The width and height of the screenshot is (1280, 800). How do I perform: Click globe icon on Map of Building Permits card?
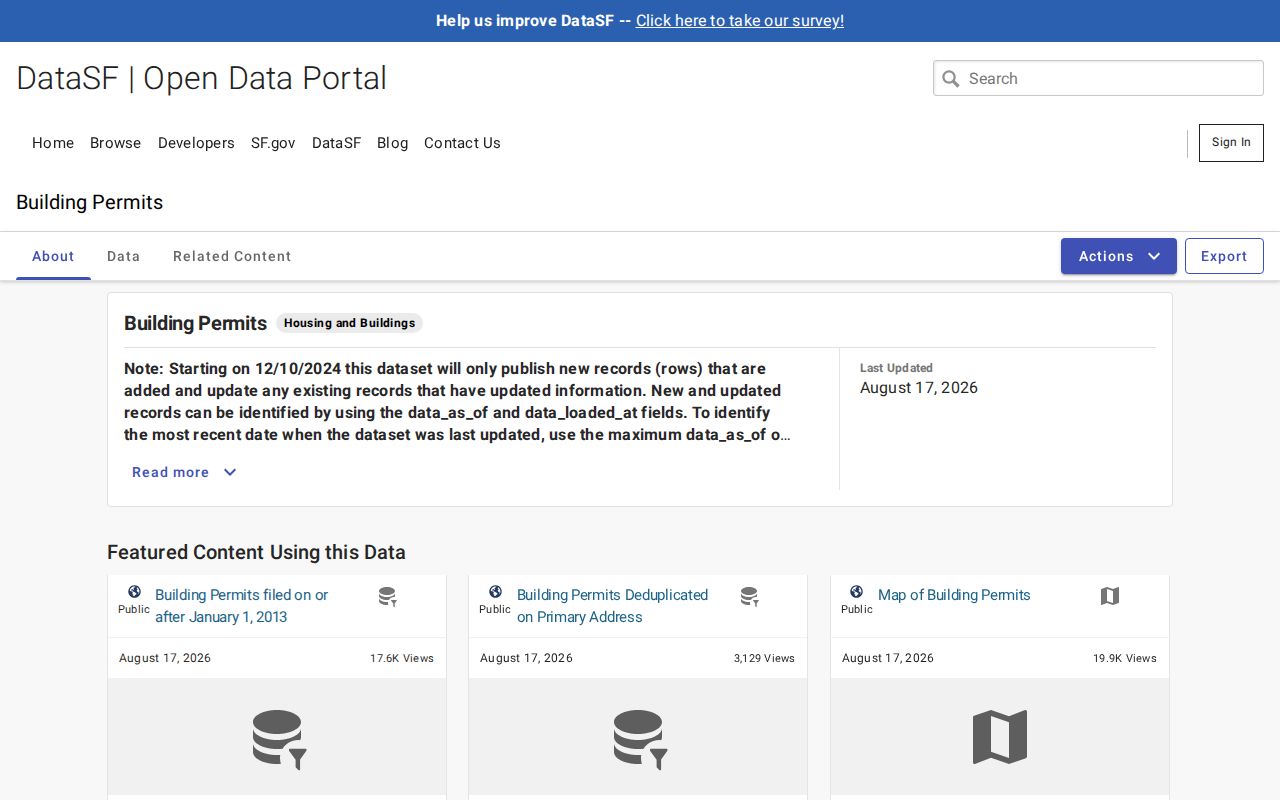click(x=856, y=592)
